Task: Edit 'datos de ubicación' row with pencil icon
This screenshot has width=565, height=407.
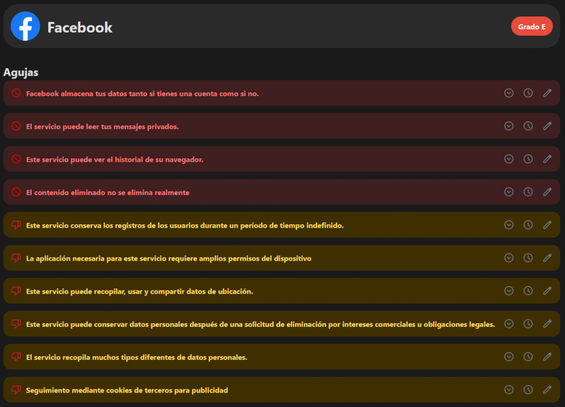Action: [x=547, y=291]
